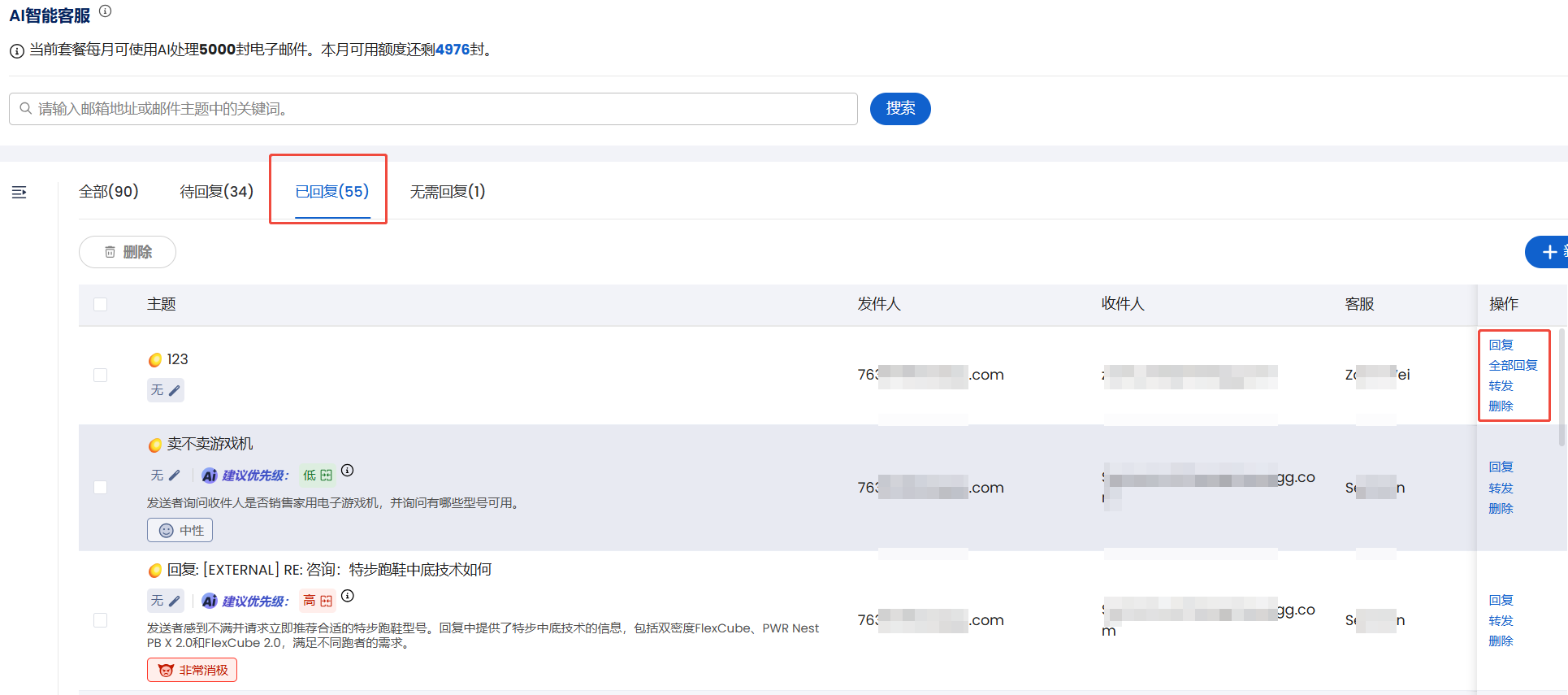Image resolution: width=1568 pixels, height=695 pixels.
Task: Click yellow status dot beside 卖不卖游戏机
Action: (x=155, y=445)
